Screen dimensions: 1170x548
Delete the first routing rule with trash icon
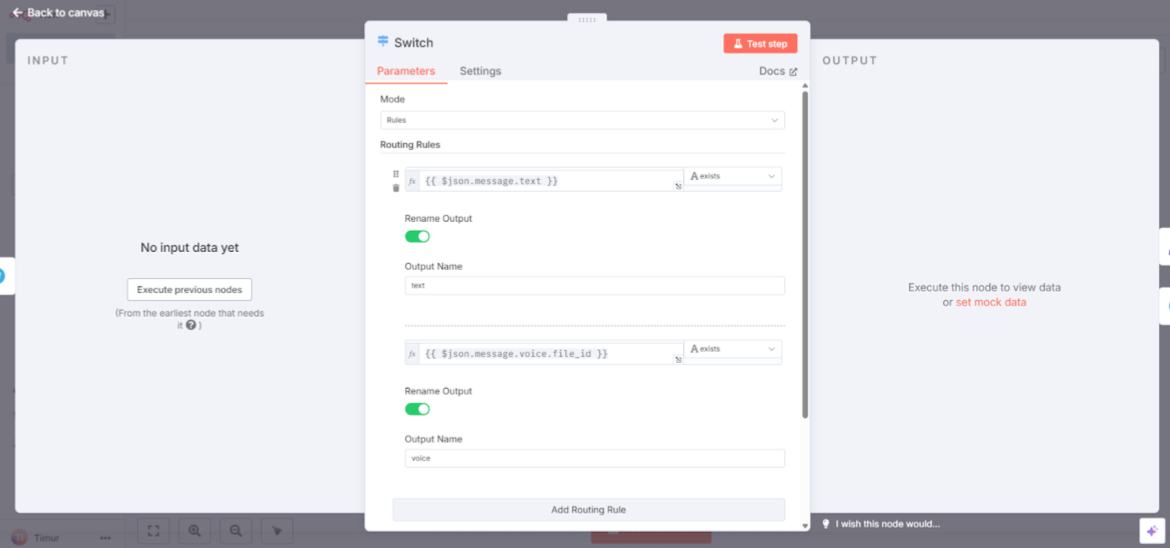click(396, 188)
